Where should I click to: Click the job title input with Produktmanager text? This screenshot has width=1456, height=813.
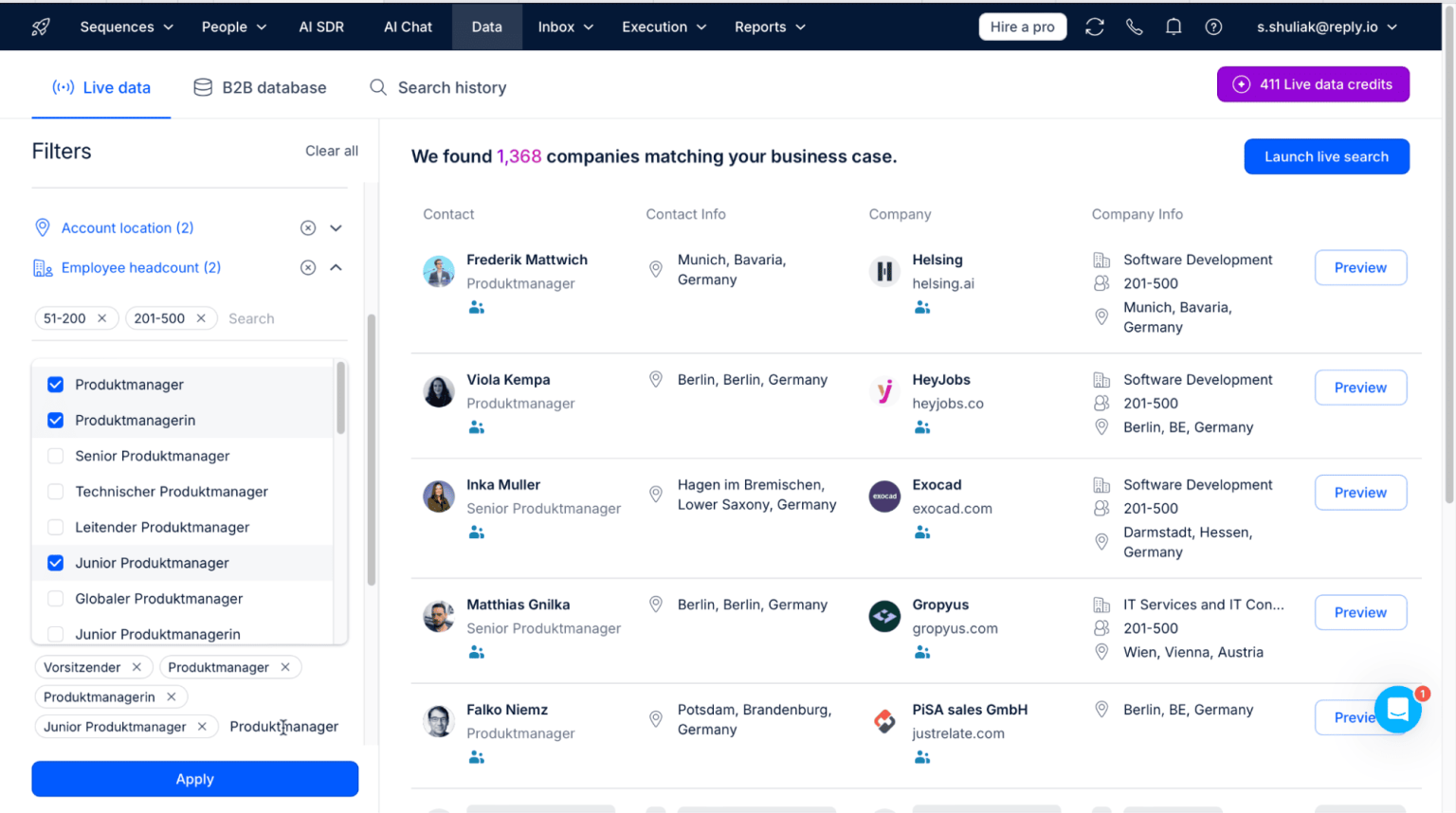point(284,727)
